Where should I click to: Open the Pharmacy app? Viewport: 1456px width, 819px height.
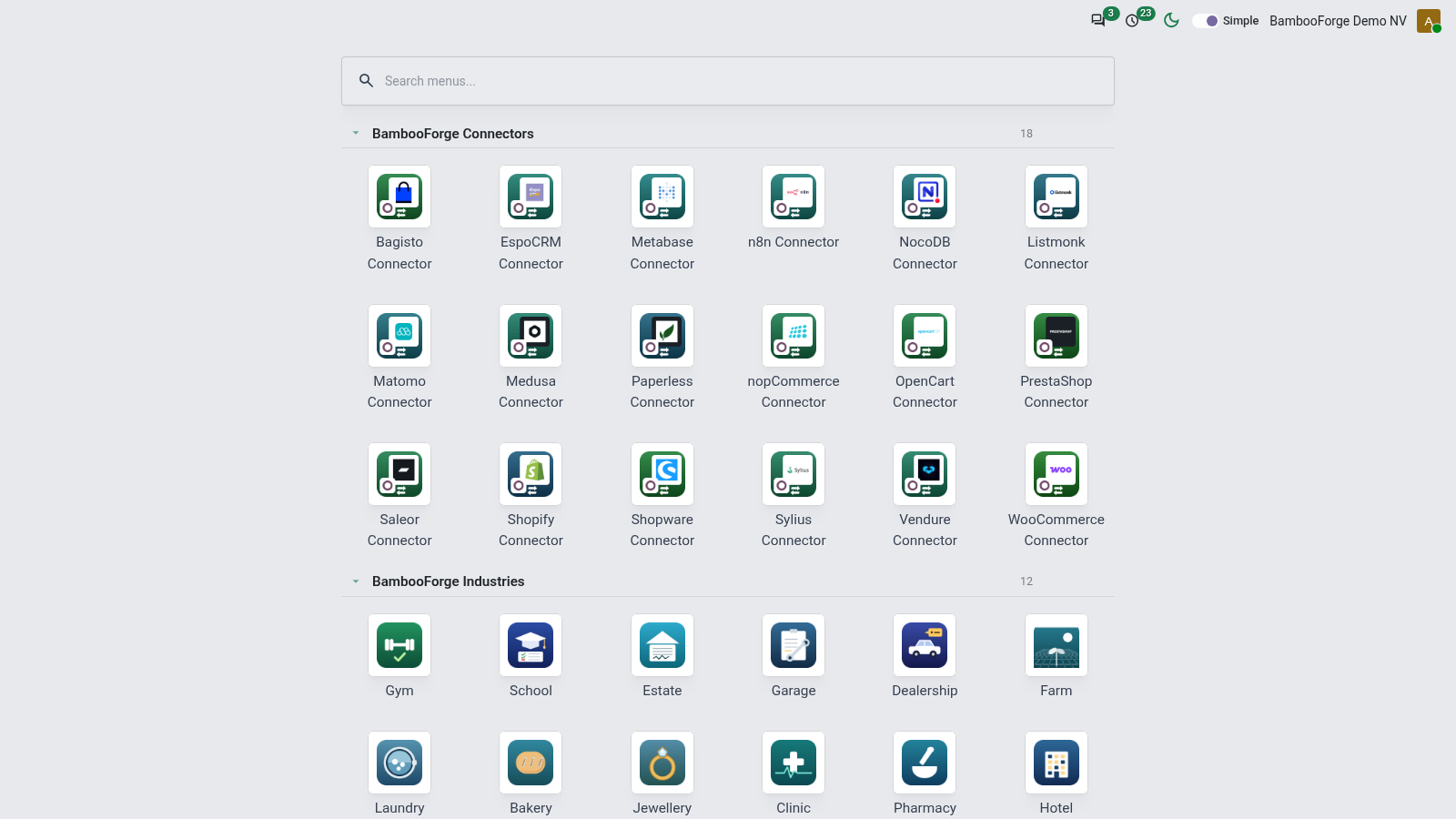[925, 763]
